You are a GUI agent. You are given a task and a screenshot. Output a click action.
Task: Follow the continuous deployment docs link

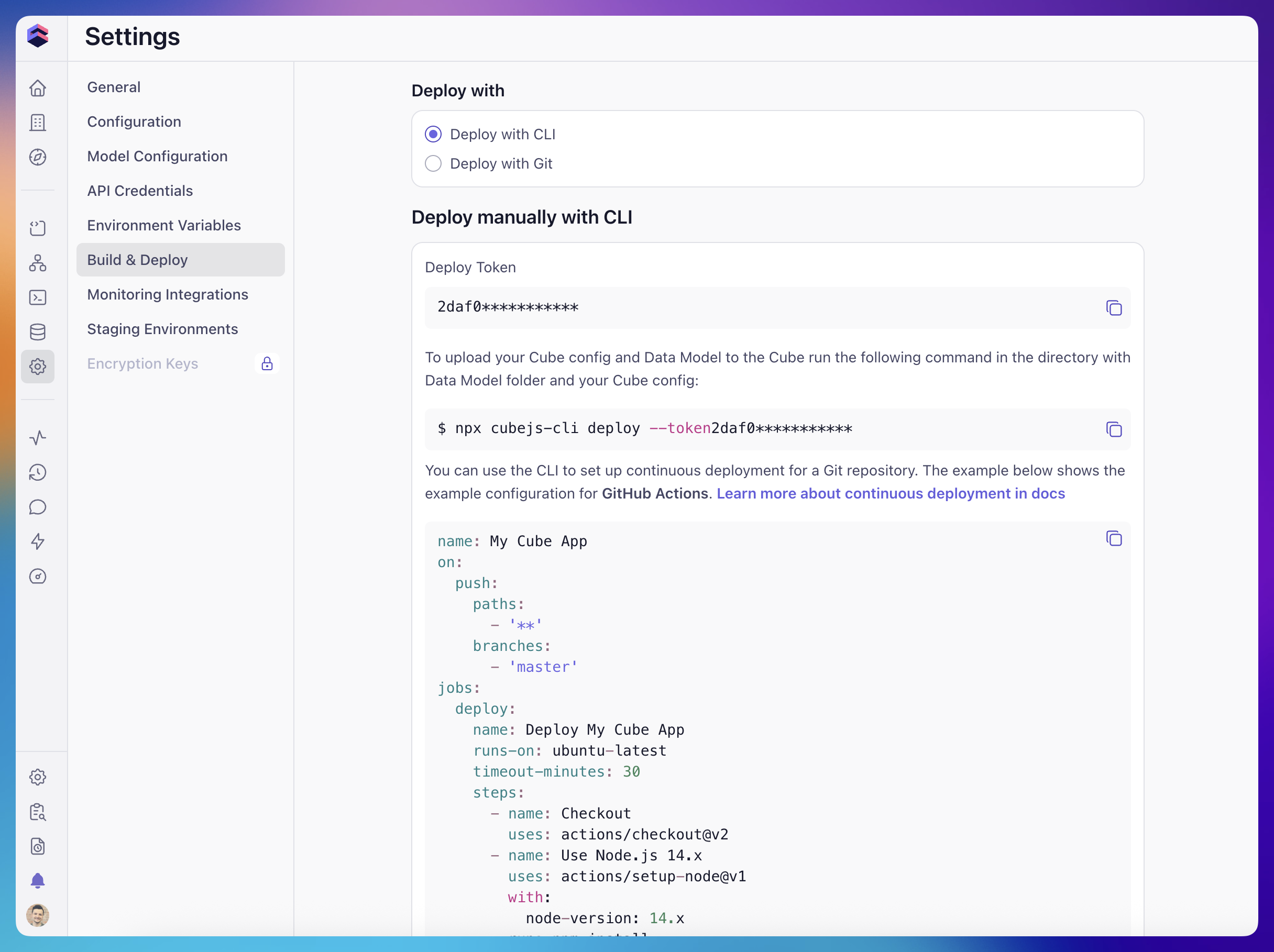click(891, 493)
